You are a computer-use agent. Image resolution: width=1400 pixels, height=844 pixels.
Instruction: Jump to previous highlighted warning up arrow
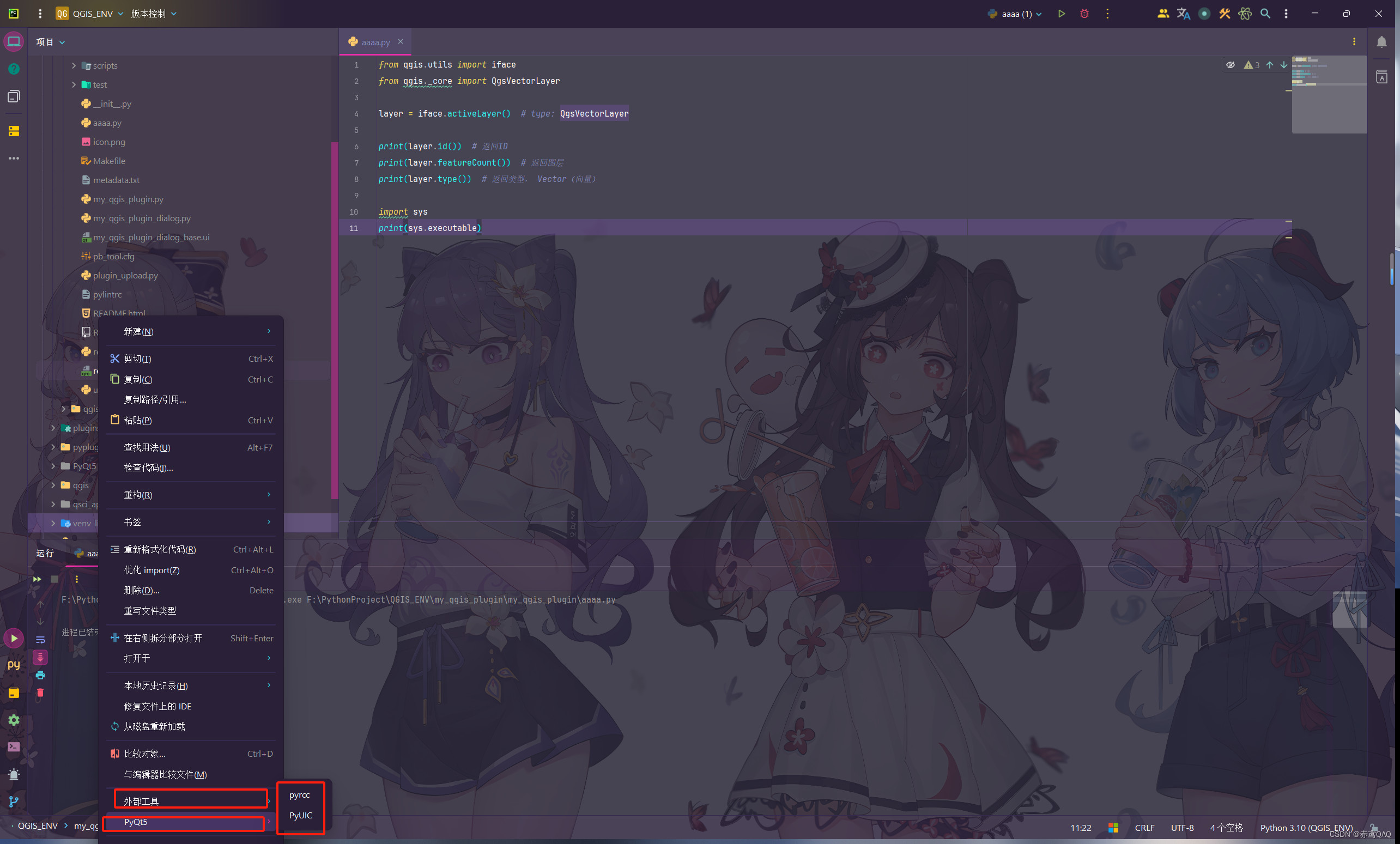[x=1270, y=65]
